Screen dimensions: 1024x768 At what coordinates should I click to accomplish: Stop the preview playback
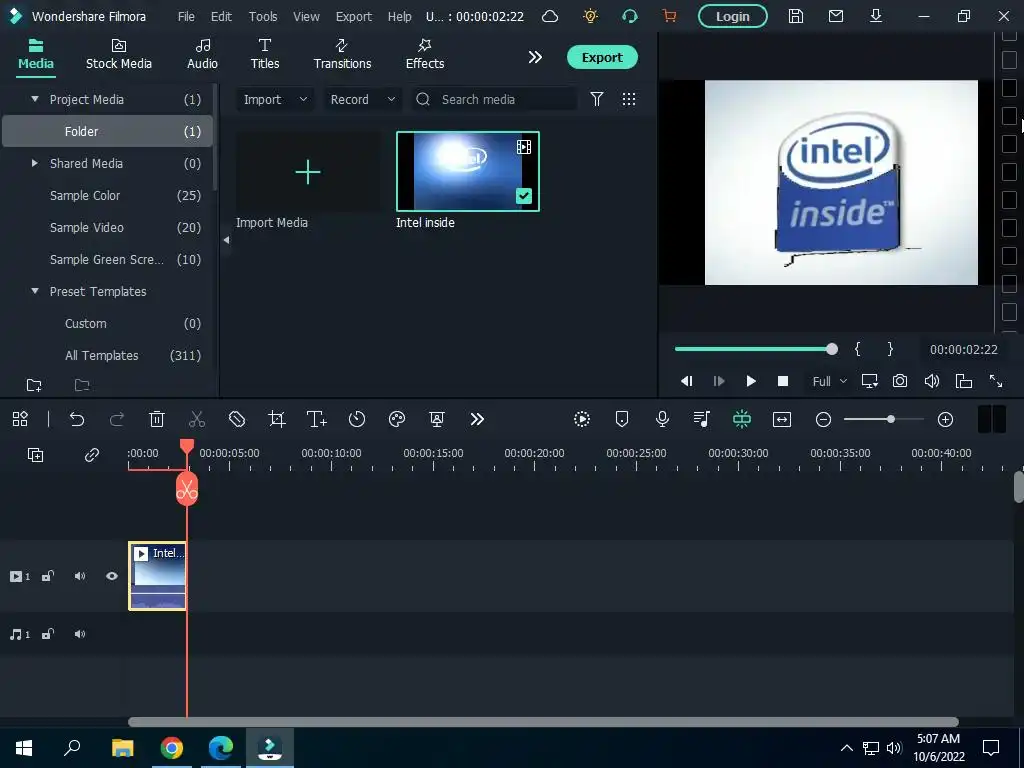783,381
